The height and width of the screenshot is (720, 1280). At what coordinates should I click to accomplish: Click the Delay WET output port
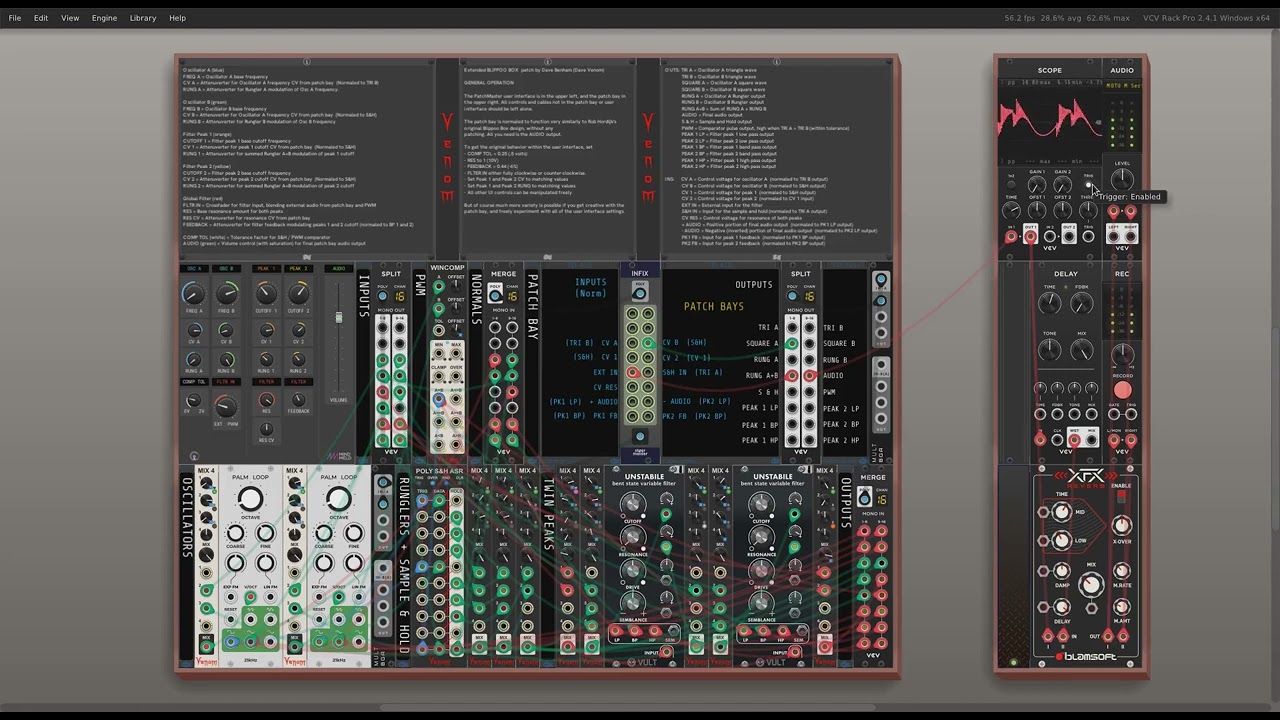point(1074,439)
